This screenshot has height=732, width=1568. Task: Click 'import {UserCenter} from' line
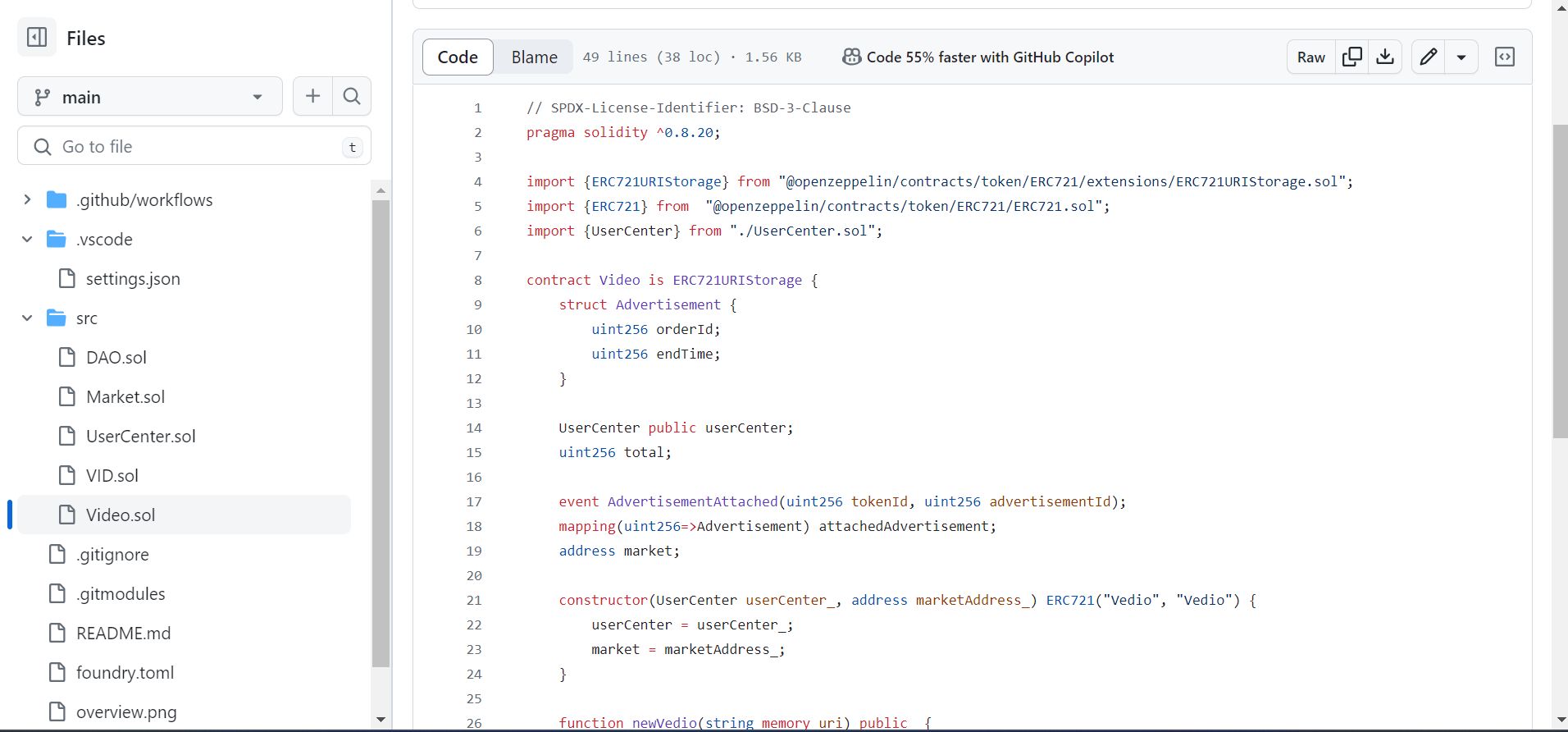pos(704,231)
